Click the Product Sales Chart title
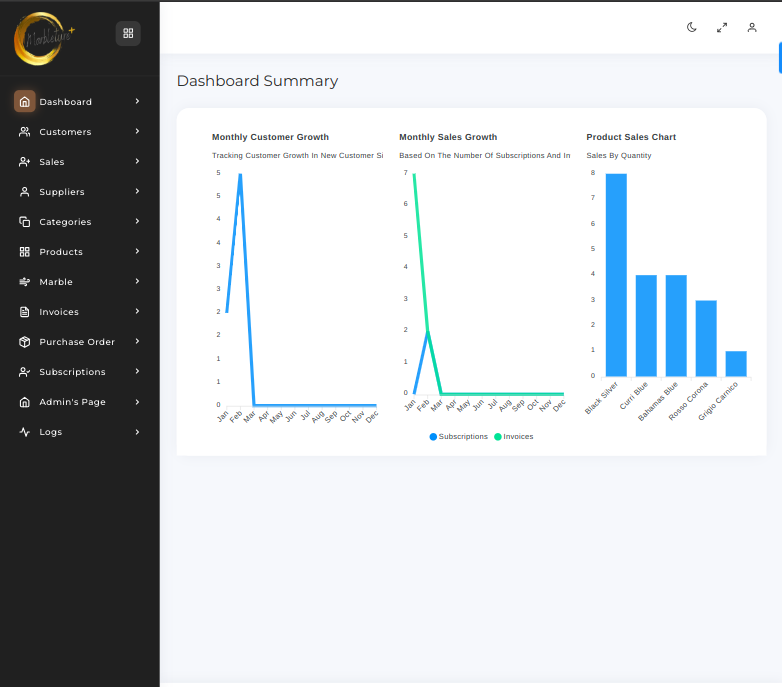This screenshot has width=782, height=687. 631,137
